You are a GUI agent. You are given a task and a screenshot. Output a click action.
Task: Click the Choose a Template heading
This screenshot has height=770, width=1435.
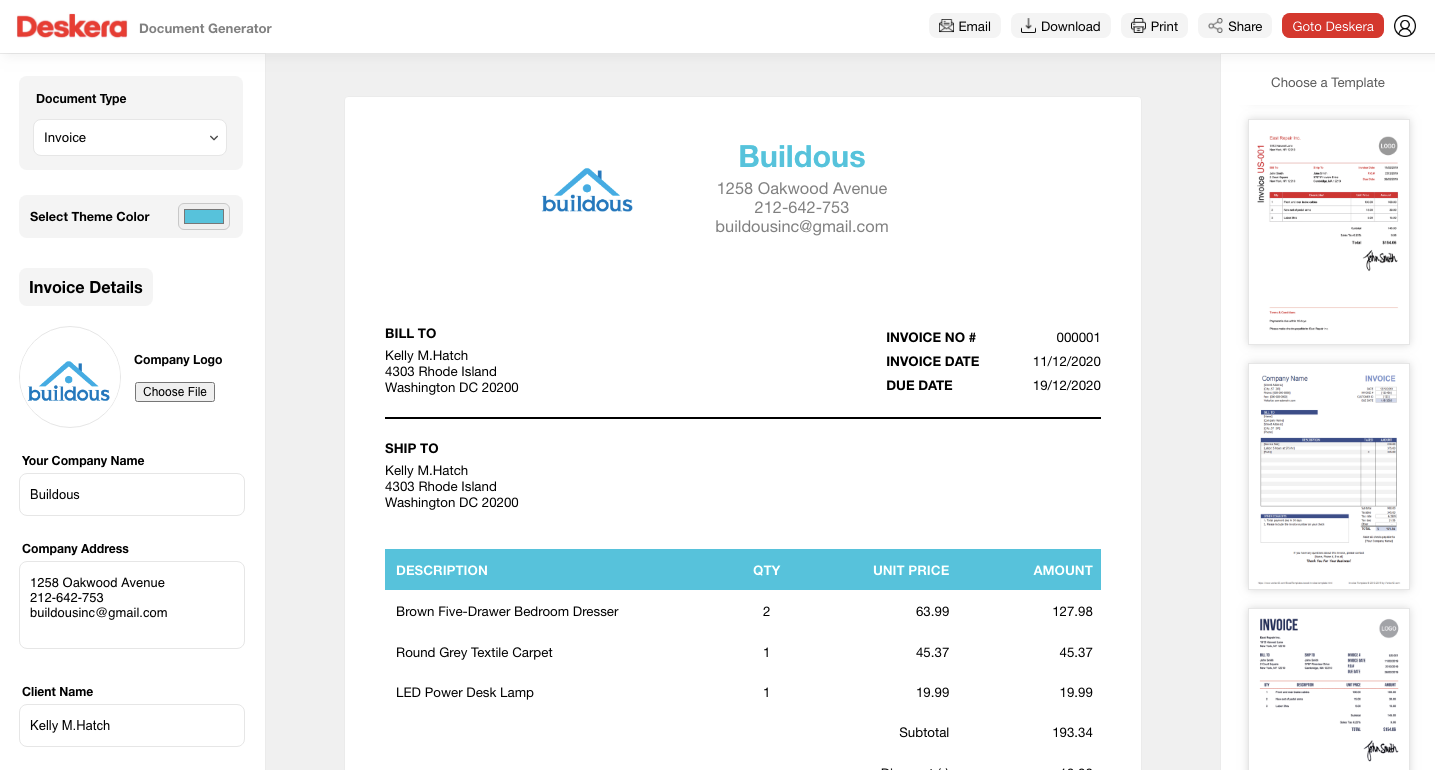1328,82
